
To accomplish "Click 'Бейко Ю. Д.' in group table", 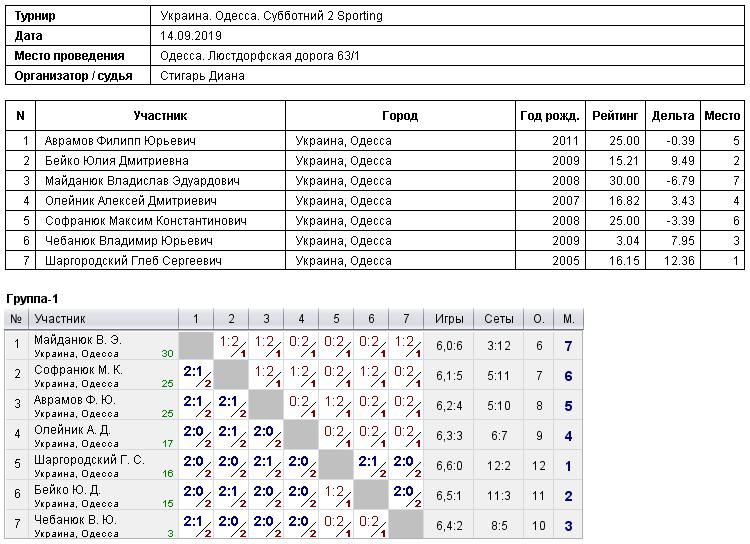I will tap(67, 490).
